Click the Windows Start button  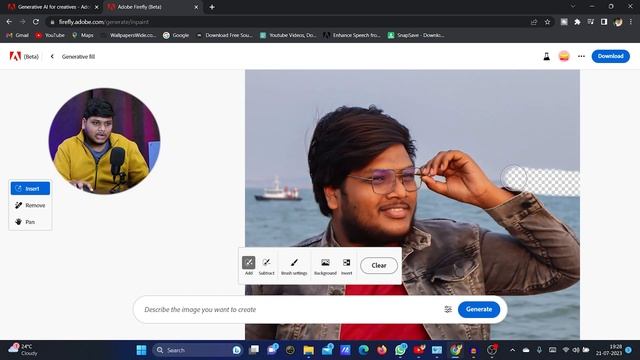tap(141, 350)
